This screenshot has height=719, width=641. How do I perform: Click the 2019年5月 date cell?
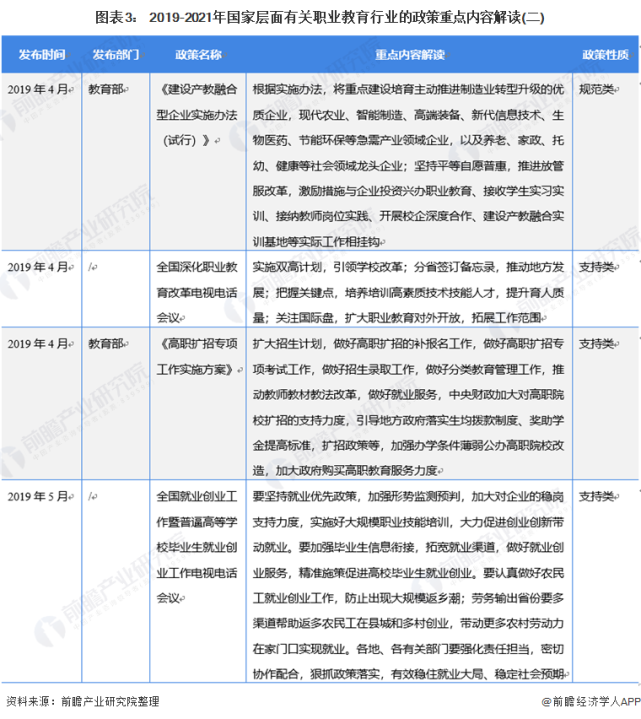(x=38, y=496)
